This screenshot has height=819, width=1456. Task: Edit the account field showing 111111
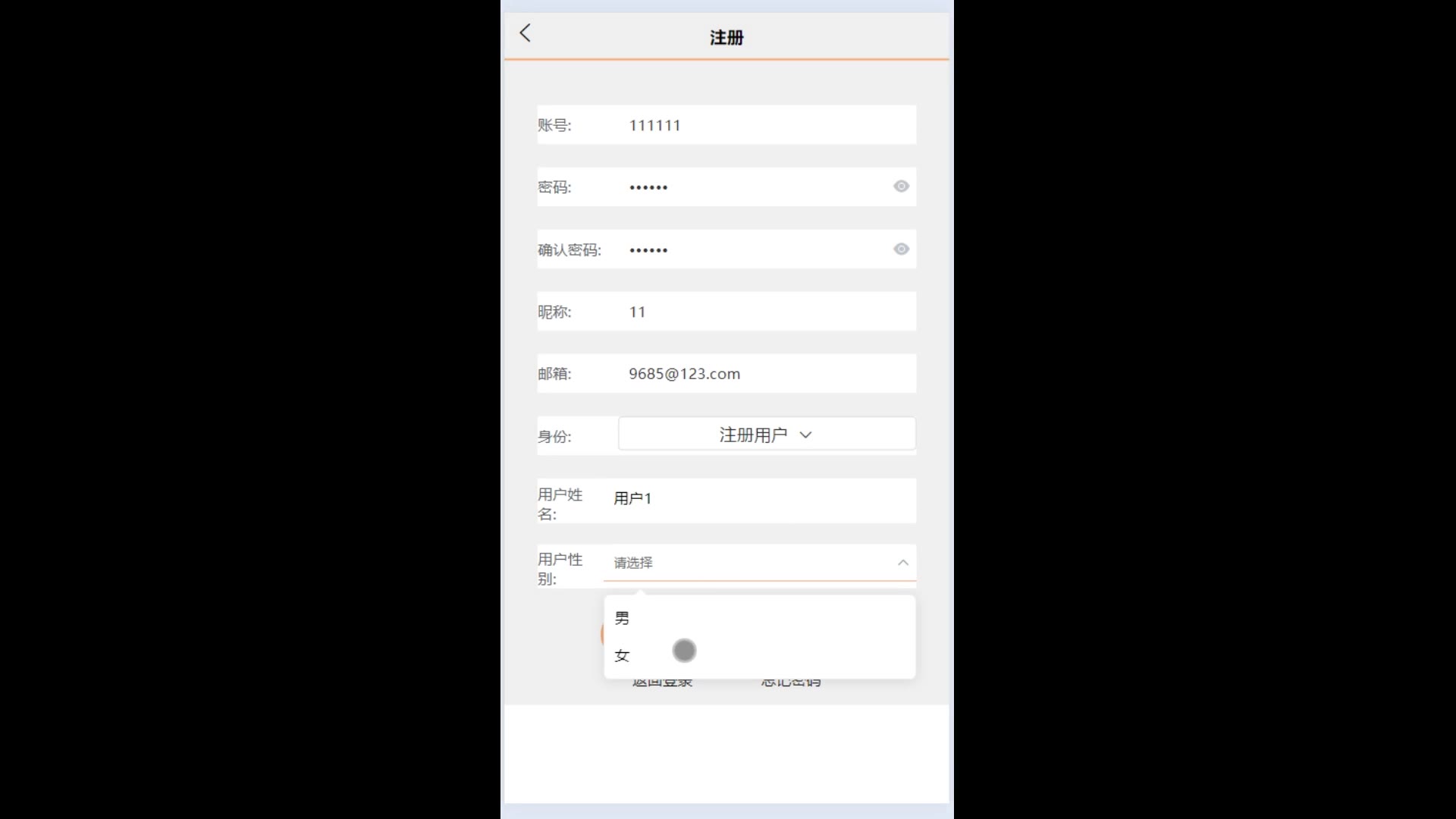pos(769,125)
